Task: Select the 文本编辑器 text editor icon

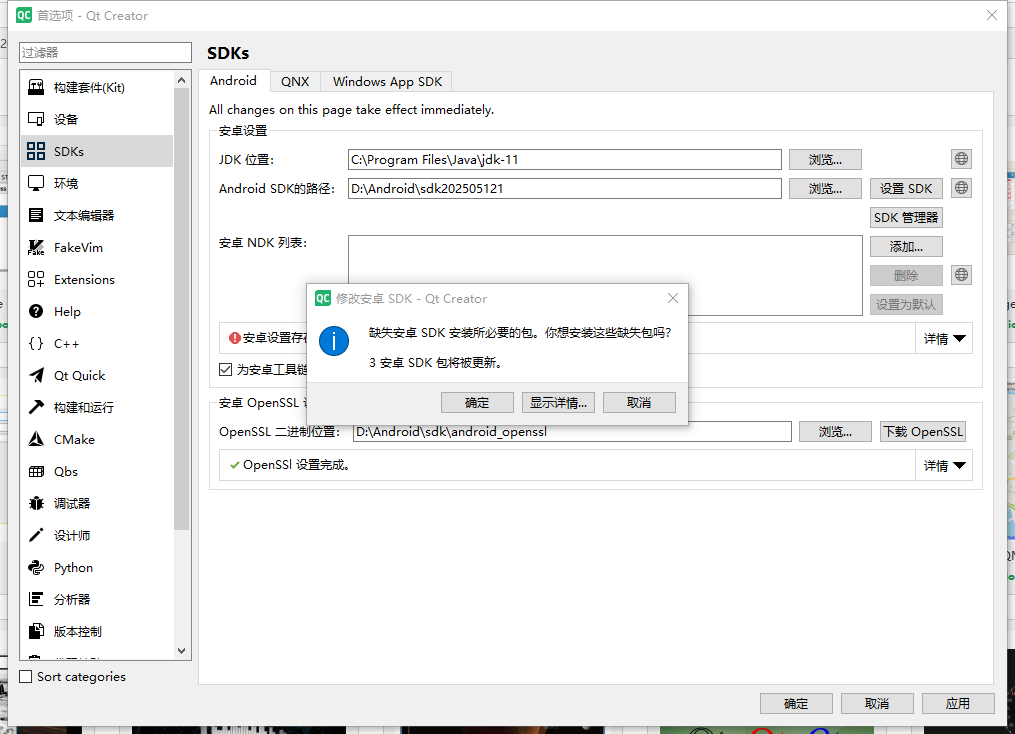Action: pyautogui.click(x=36, y=216)
